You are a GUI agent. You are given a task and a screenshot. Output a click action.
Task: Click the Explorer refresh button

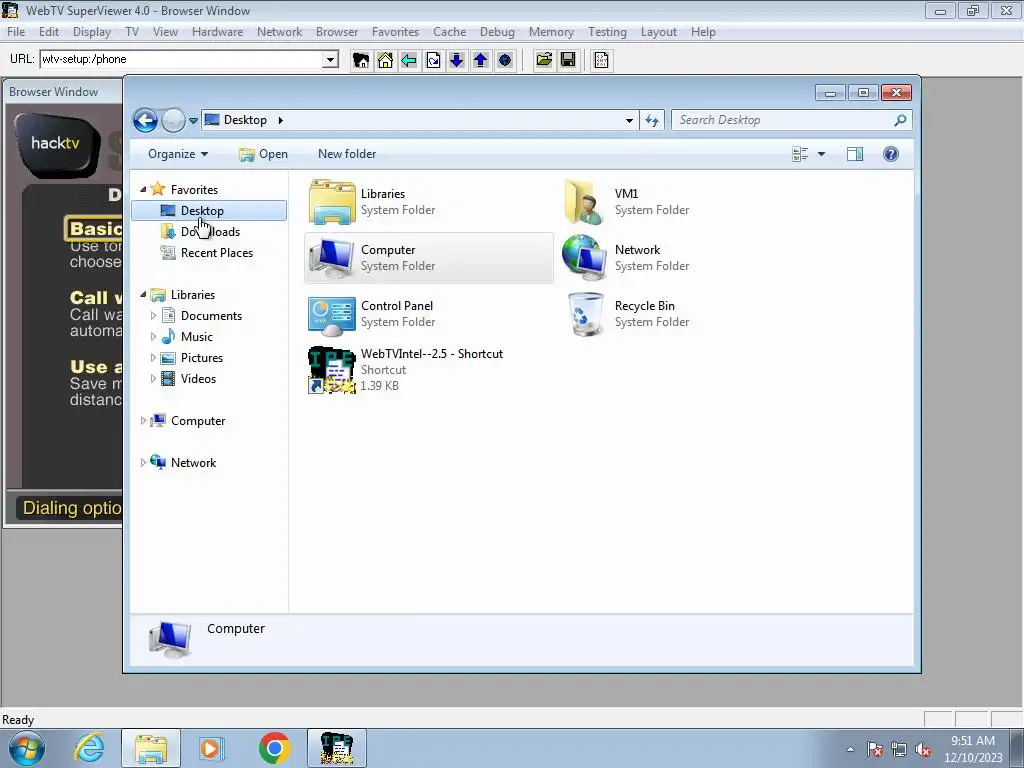tap(652, 120)
